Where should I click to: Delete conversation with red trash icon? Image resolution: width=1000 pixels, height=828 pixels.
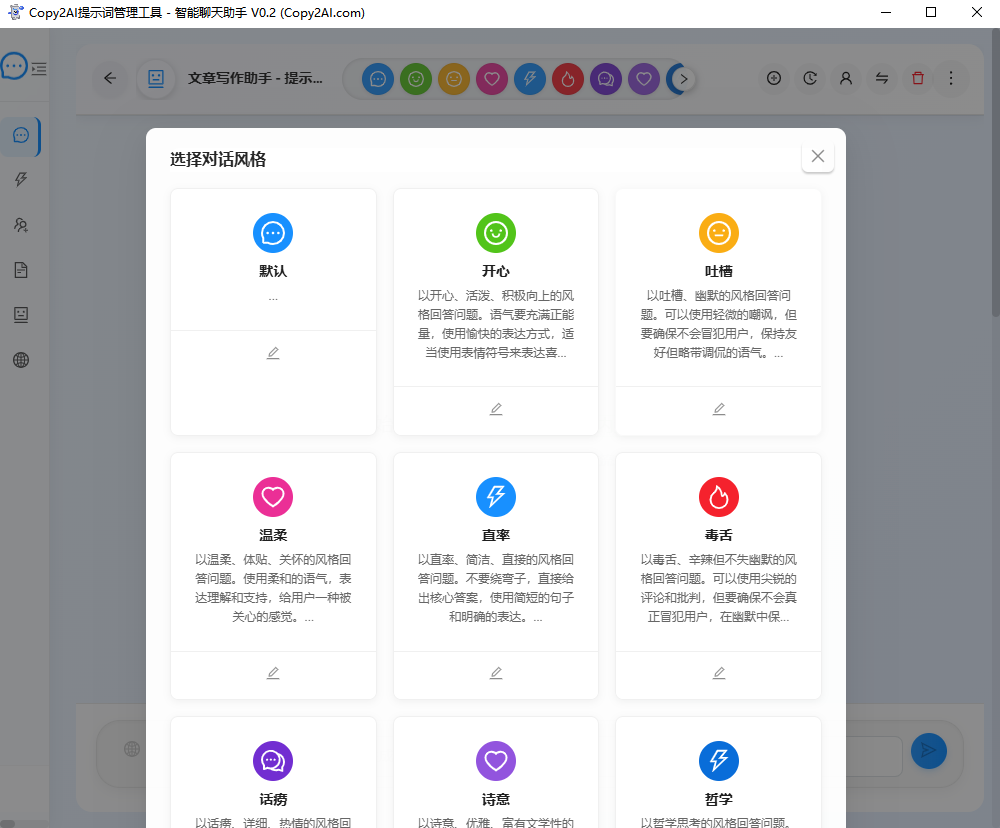(x=918, y=78)
